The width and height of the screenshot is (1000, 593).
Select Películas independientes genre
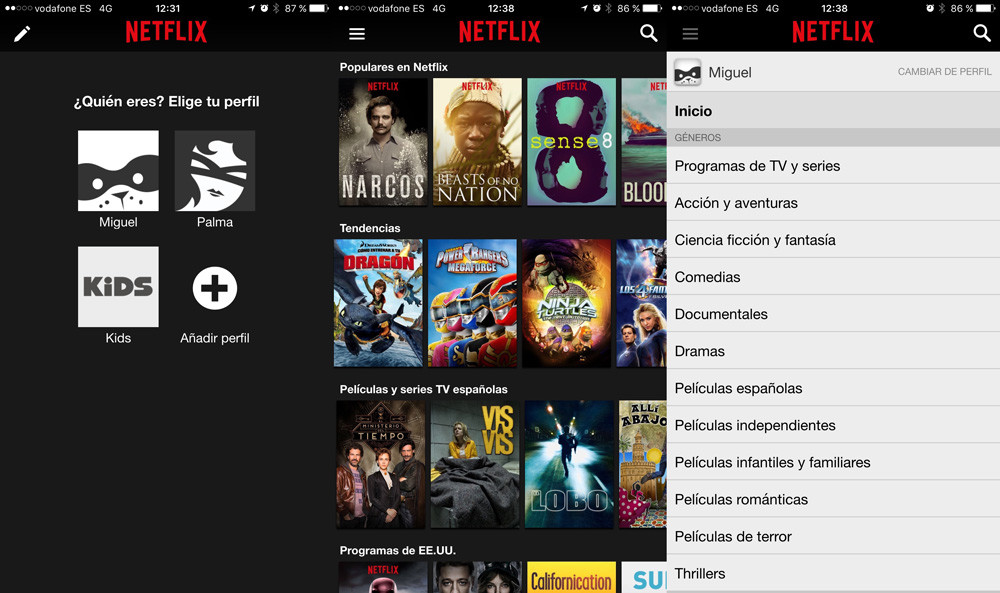point(833,425)
